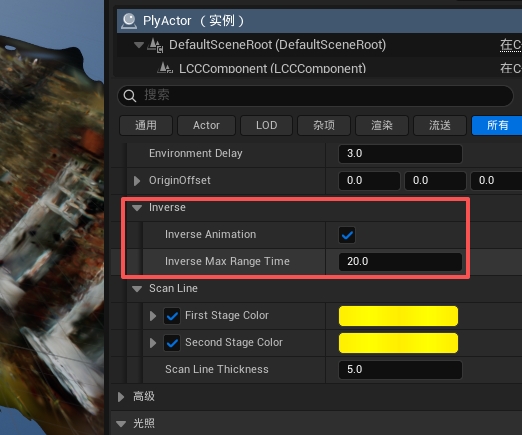Image resolution: width=522 pixels, height=435 pixels.
Task: Click the LCCComponent scene component icon
Action: point(165,68)
